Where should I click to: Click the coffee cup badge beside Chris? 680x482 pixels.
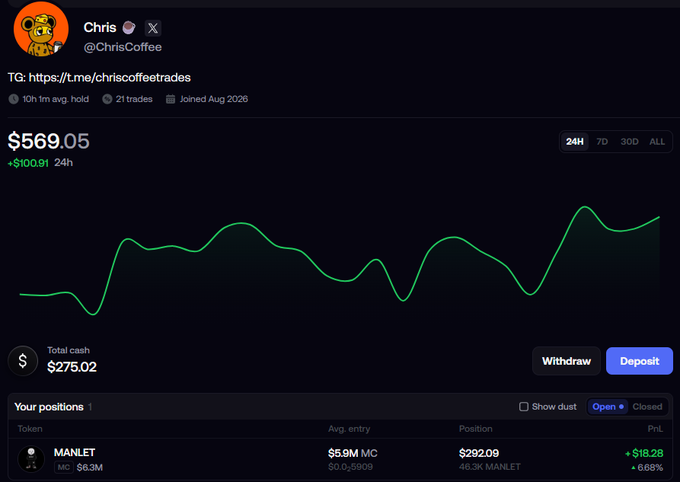click(129, 28)
